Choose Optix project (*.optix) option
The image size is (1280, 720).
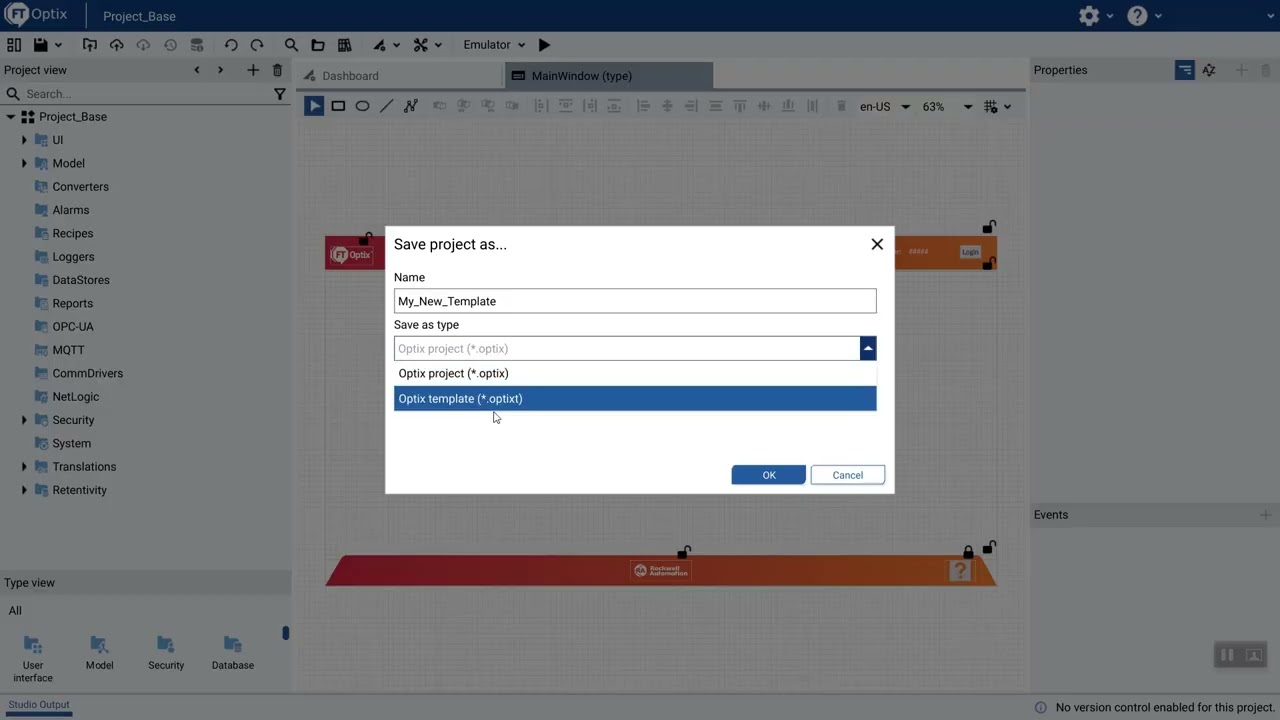click(635, 373)
